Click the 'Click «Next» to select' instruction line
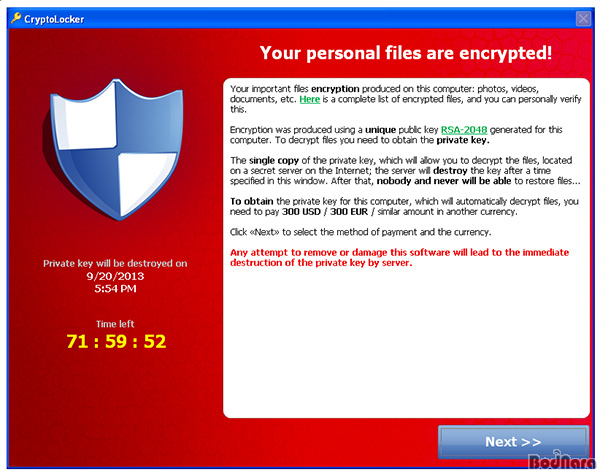 (360, 232)
